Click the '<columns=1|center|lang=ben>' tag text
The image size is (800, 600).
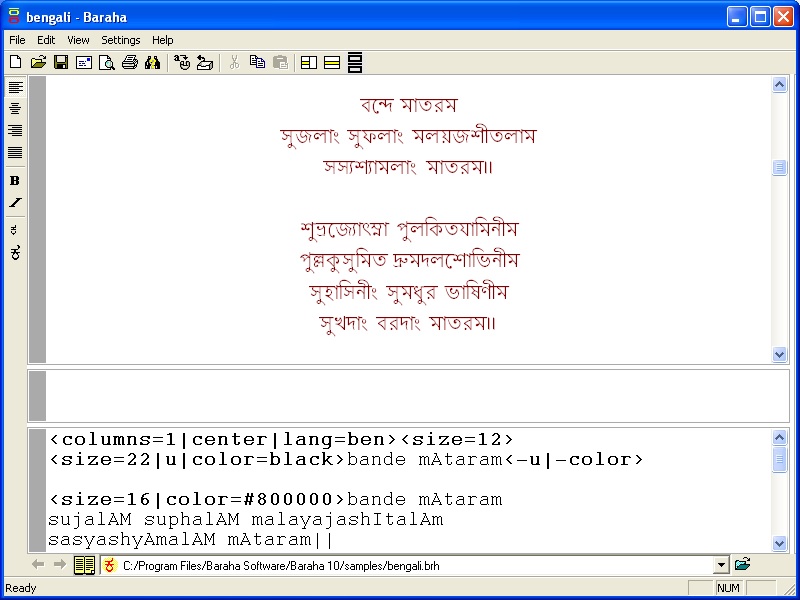tap(223, 439)
